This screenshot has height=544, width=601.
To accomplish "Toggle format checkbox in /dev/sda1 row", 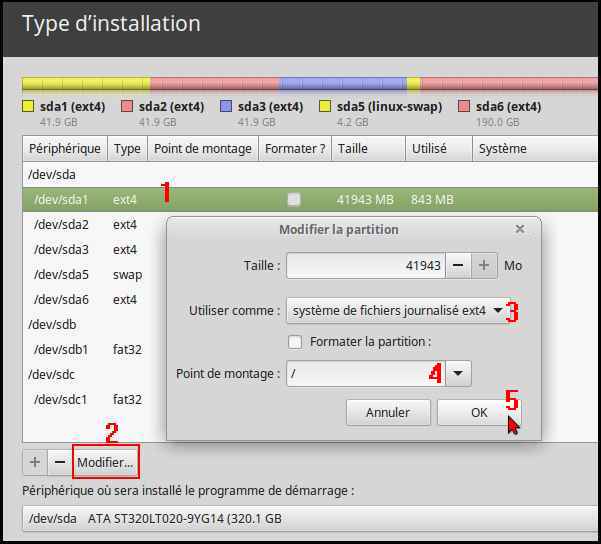I will click(293, 199).
